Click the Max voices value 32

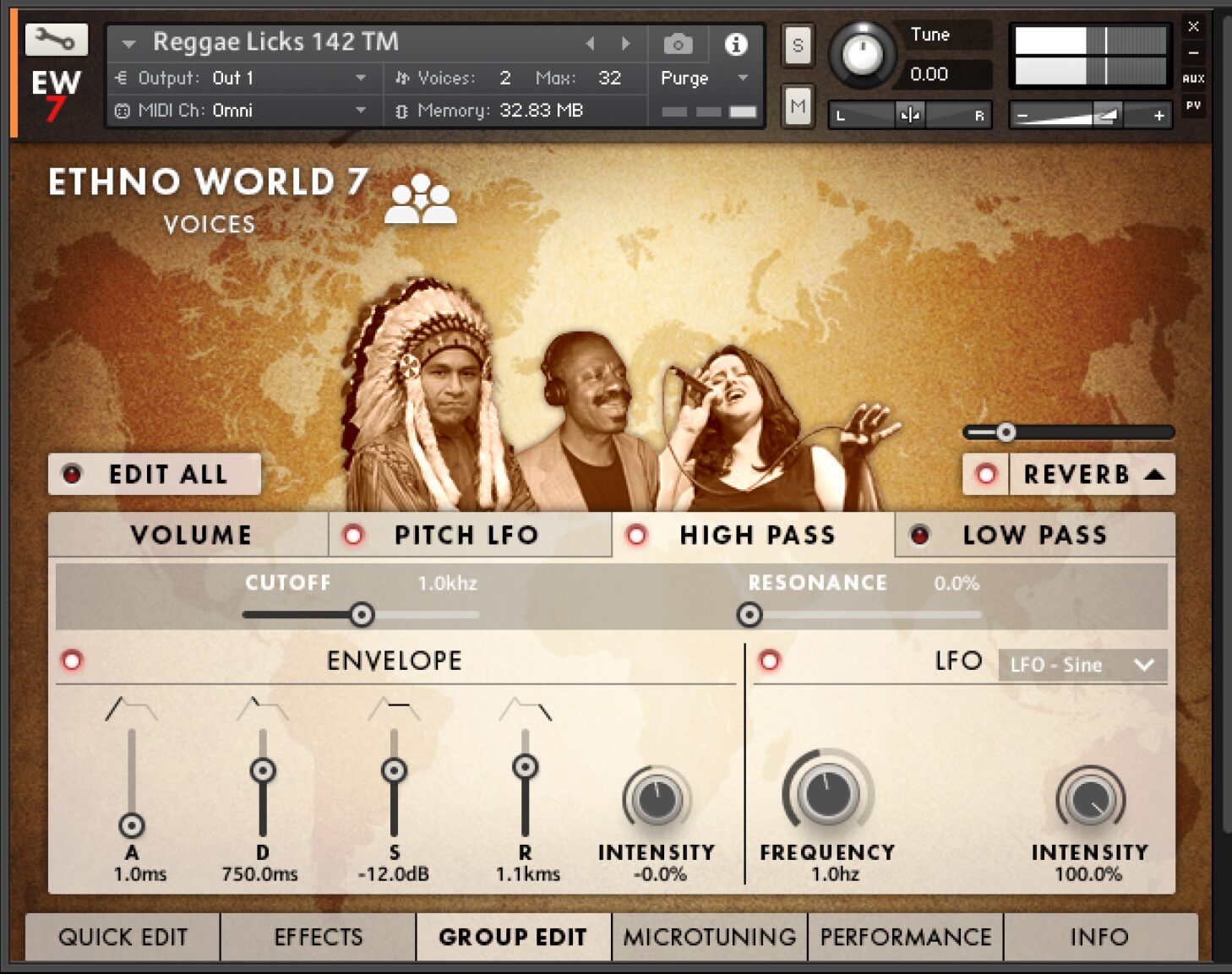coord(609,78)
